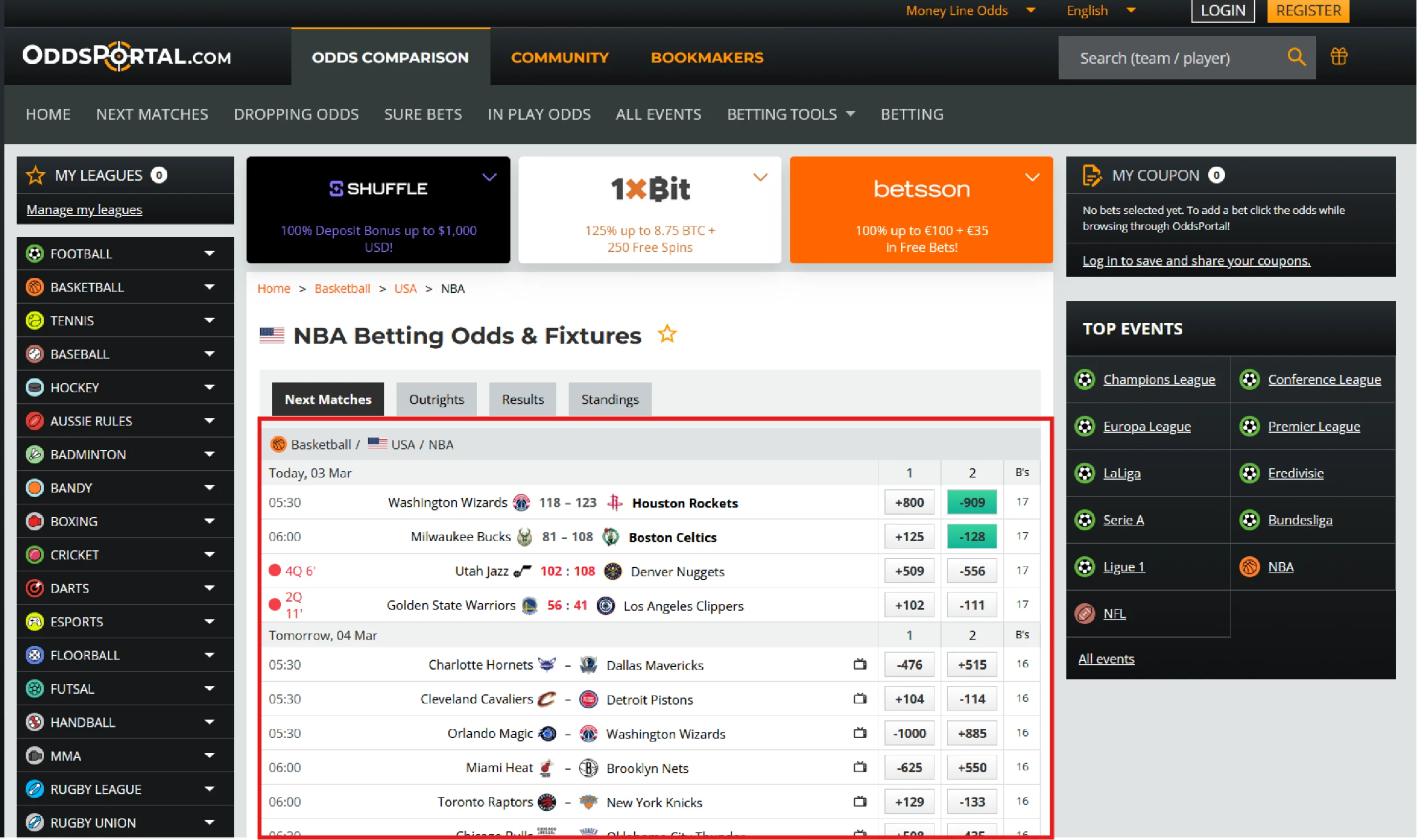The height and width of the screenshot is (840, 1417).
Task: Go to Sure Bets page
Action: click(x=423, y=115)
